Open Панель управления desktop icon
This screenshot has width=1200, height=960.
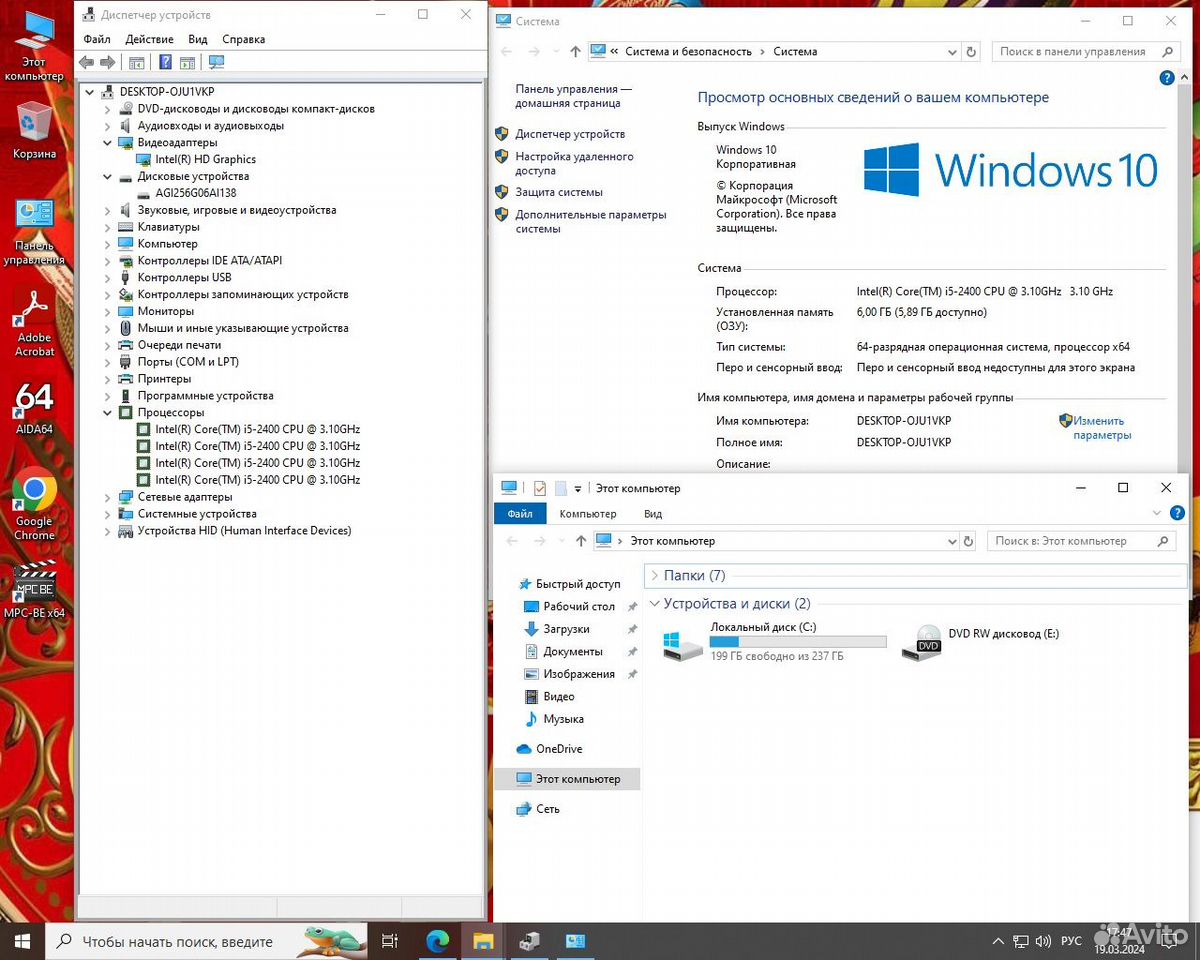click(x=35, y=232)
